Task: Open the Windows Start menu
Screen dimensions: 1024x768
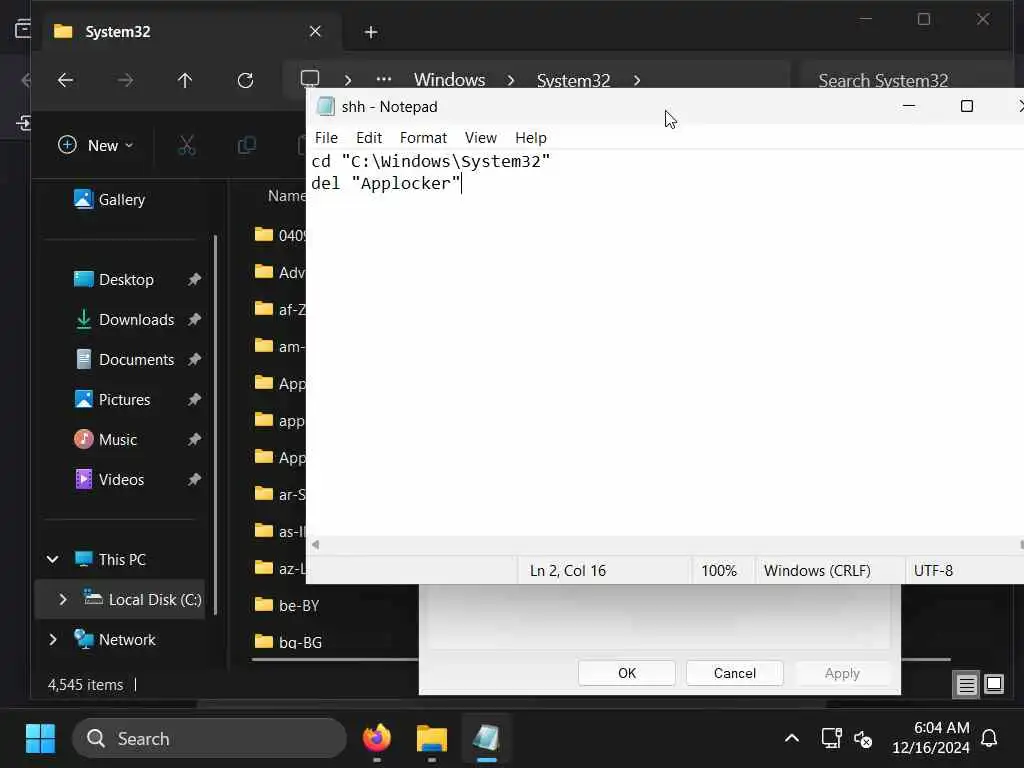Action: [40, 739]
